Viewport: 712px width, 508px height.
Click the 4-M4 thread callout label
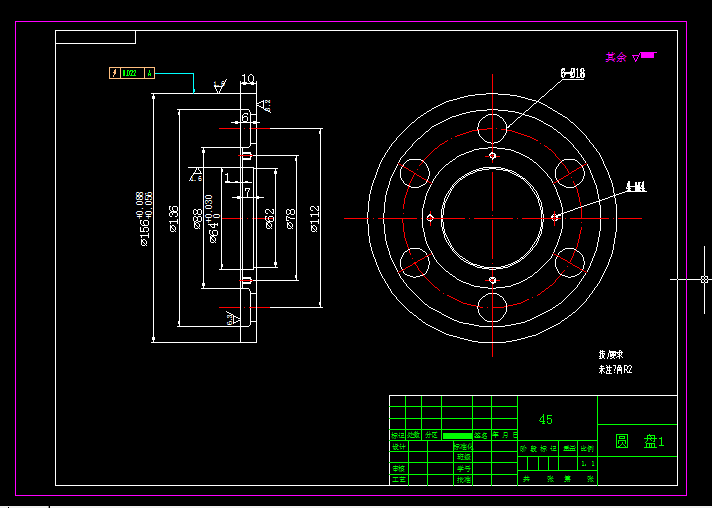click(x=636, y=187)
